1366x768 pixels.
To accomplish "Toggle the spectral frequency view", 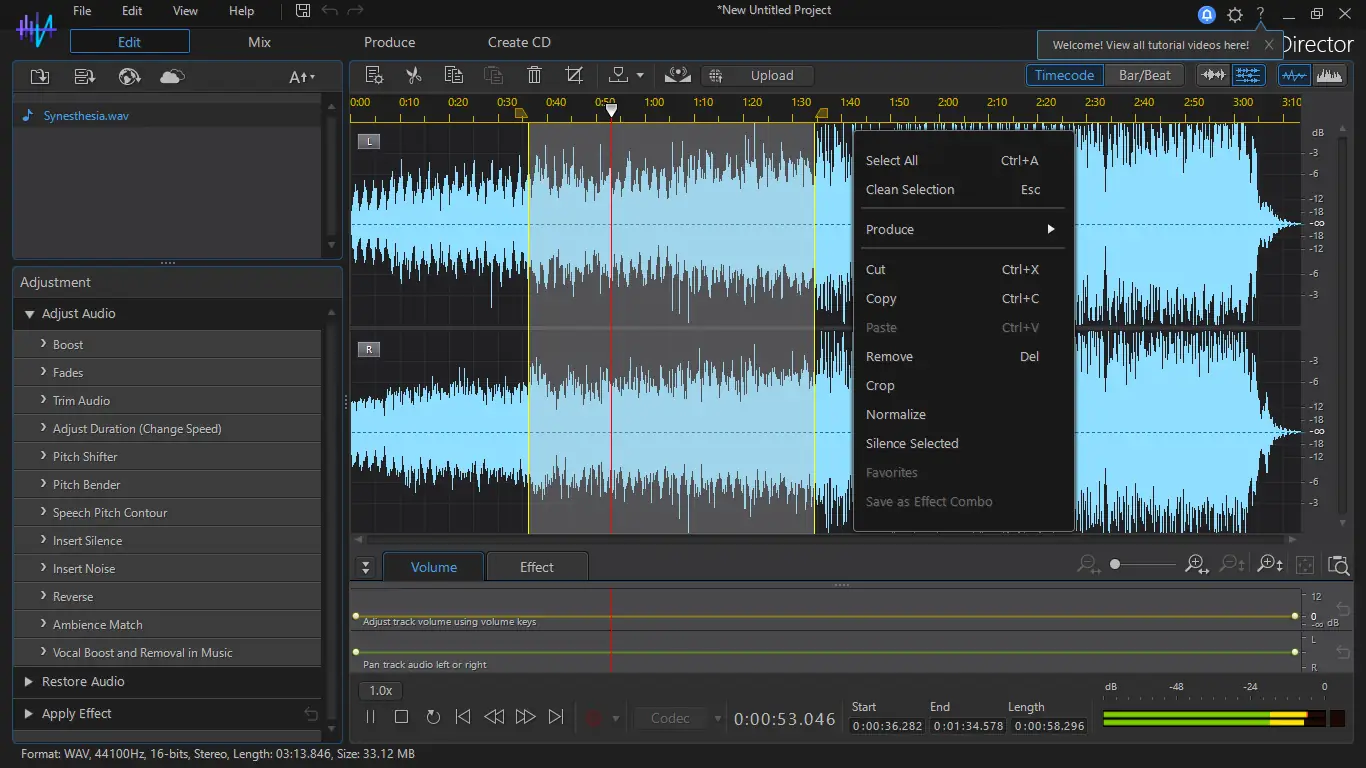I will click(1329, 75).
